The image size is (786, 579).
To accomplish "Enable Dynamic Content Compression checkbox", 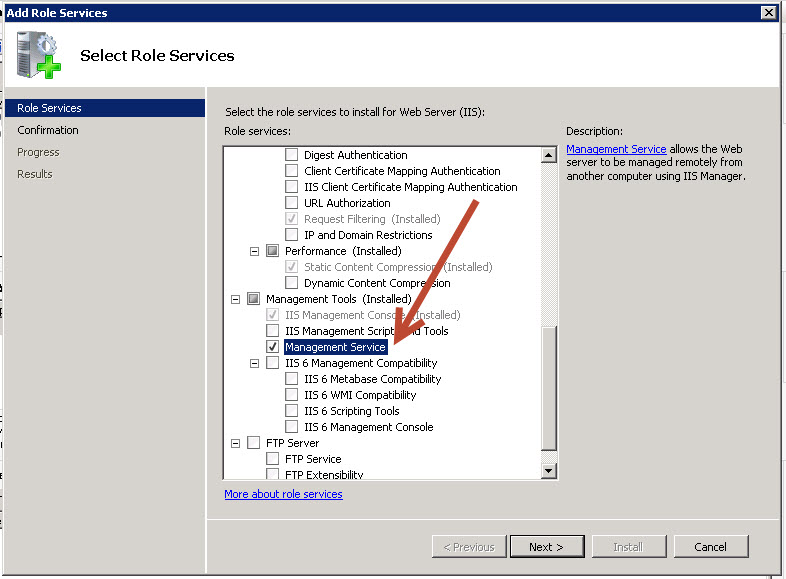I will [291, 283].
